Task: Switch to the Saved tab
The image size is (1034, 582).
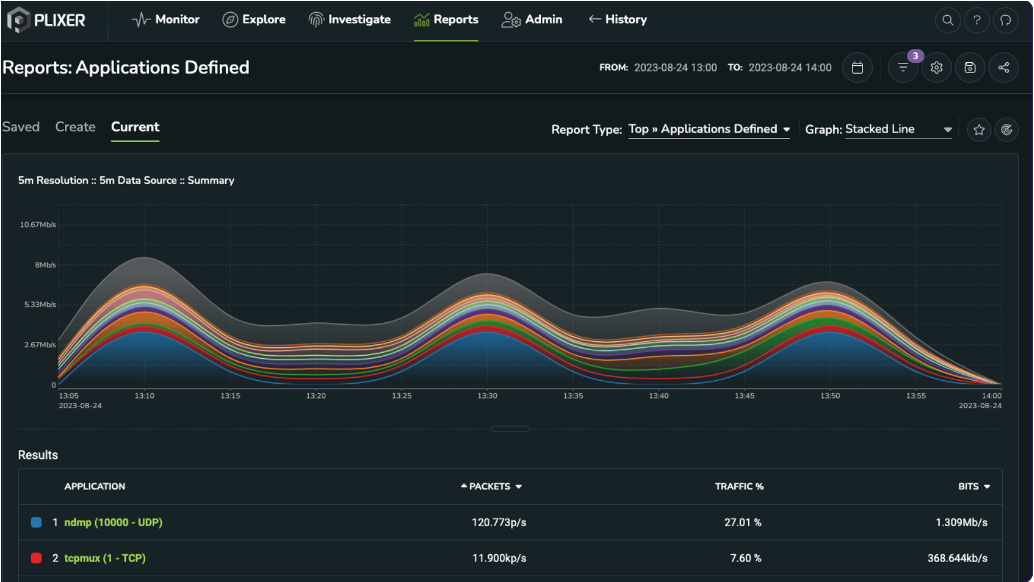Action: click(21, 126)
